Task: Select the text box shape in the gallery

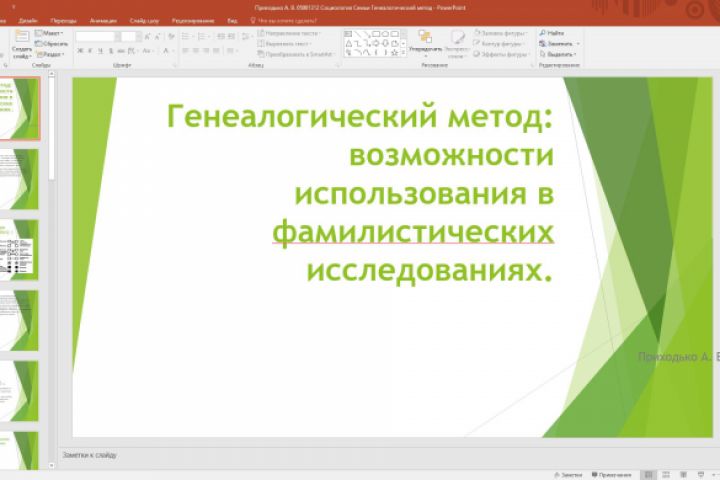Action: pyautogui.click(x=348, y=34)
